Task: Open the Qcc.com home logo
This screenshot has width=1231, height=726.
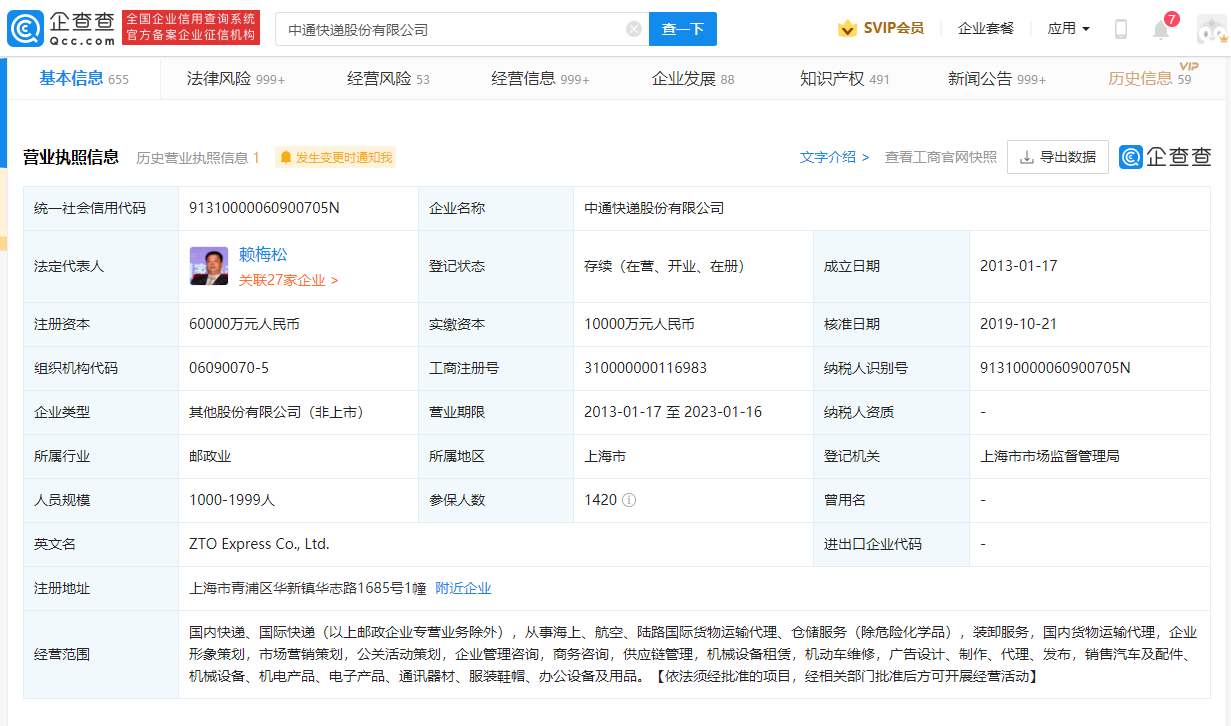Action: tap(62, 29)
